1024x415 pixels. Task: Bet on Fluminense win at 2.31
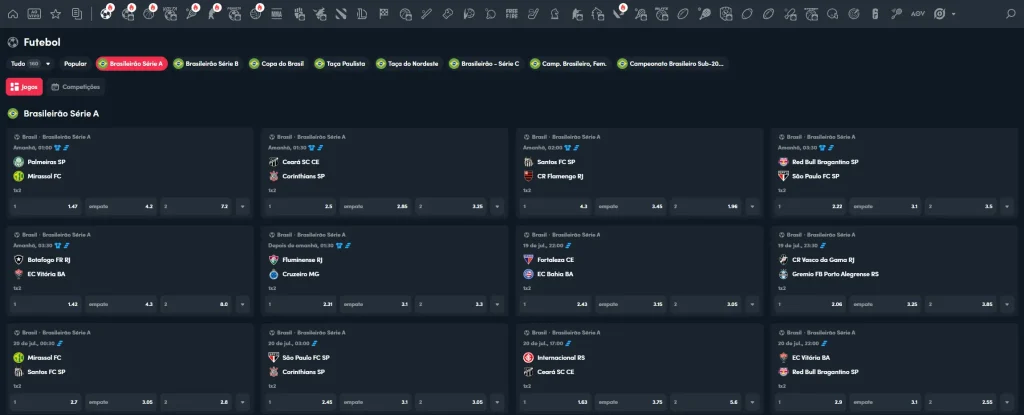(x=300, y=305)
